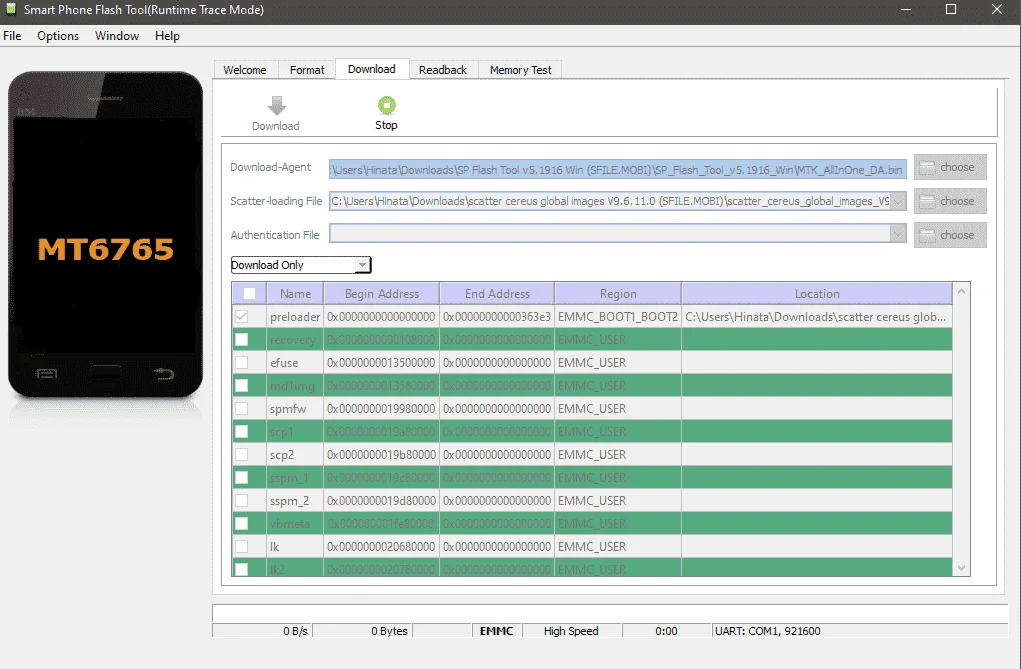Switch to the Format tab
Screen dimensions: 1021x669
(307, 70)
